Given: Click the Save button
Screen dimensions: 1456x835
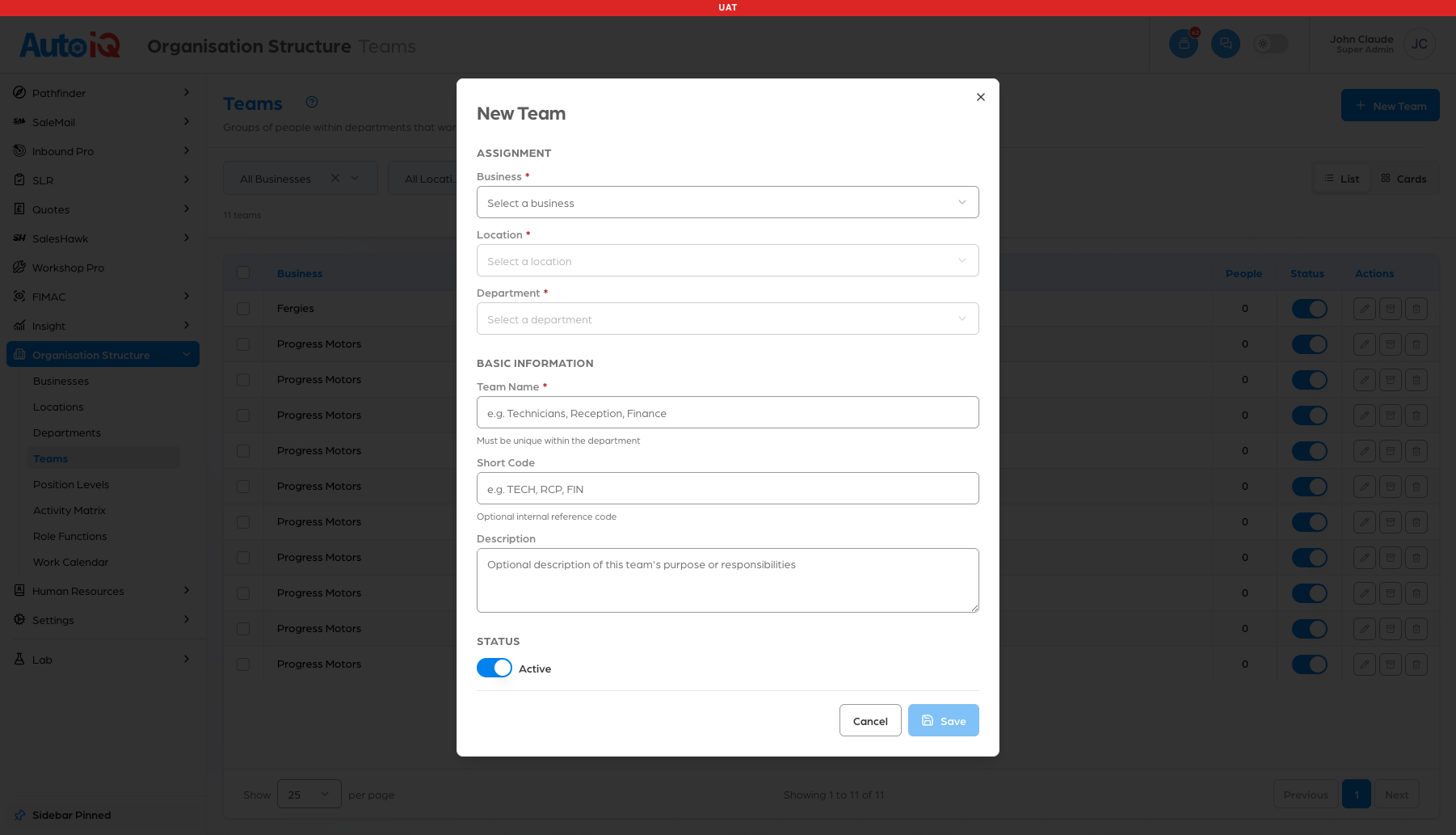Looking at the screenshot, I should [x=944, y=720].
